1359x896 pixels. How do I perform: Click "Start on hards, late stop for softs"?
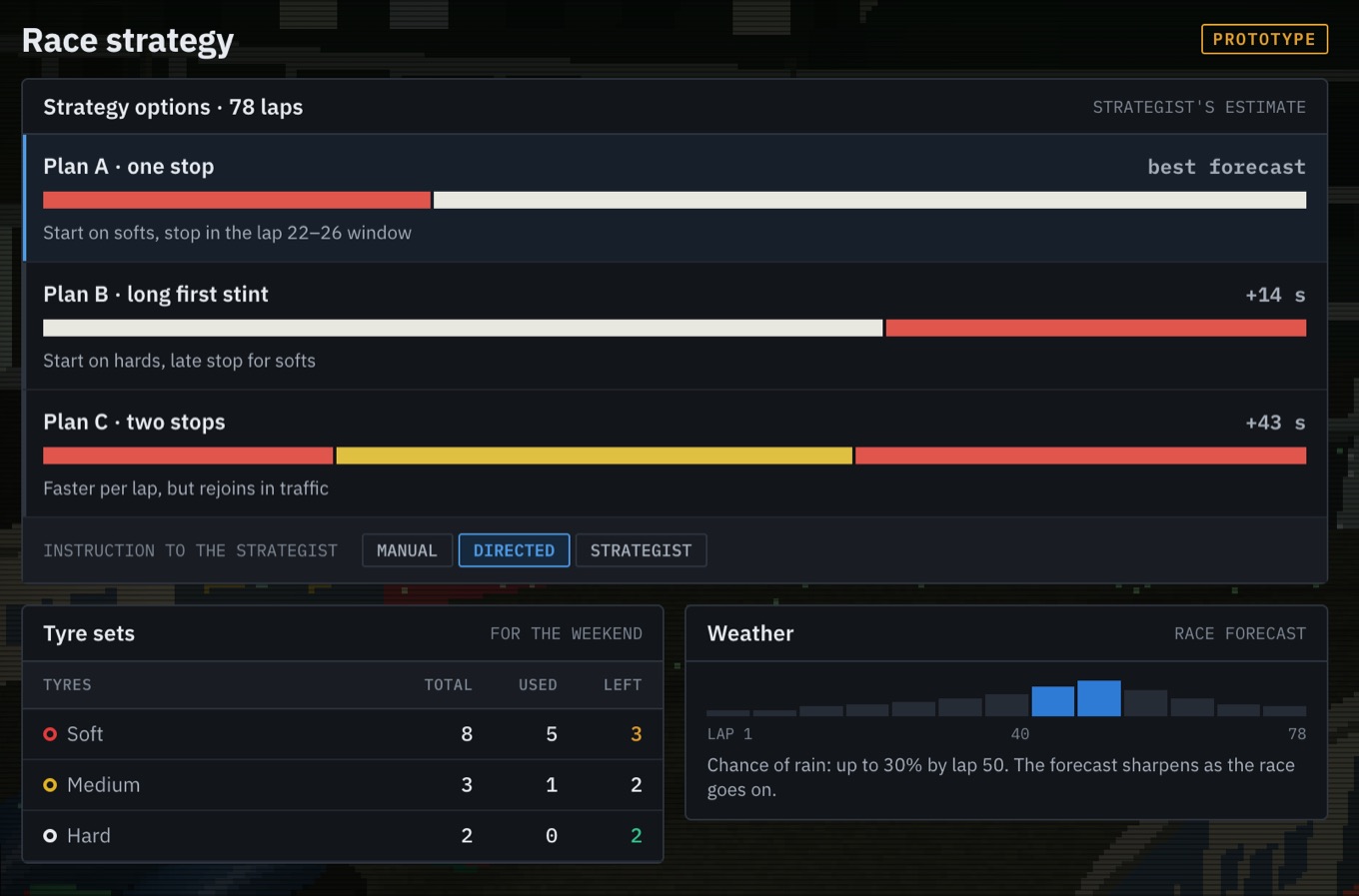coord(179,361)
